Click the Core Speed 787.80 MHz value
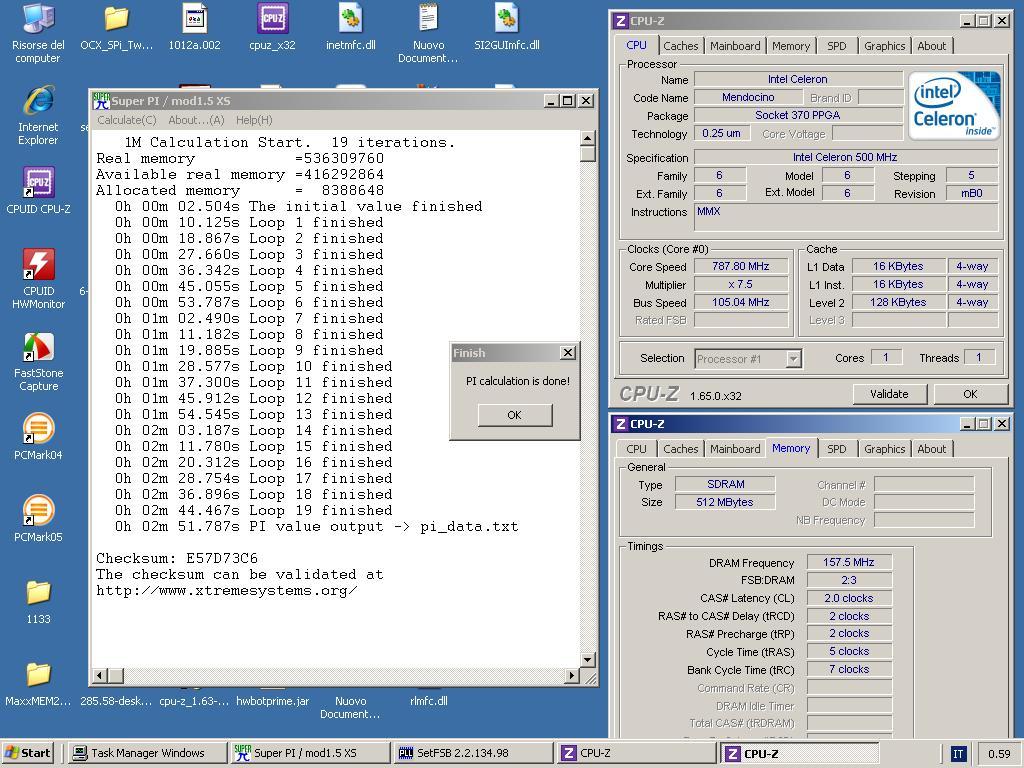 click(x=741, y=266)
